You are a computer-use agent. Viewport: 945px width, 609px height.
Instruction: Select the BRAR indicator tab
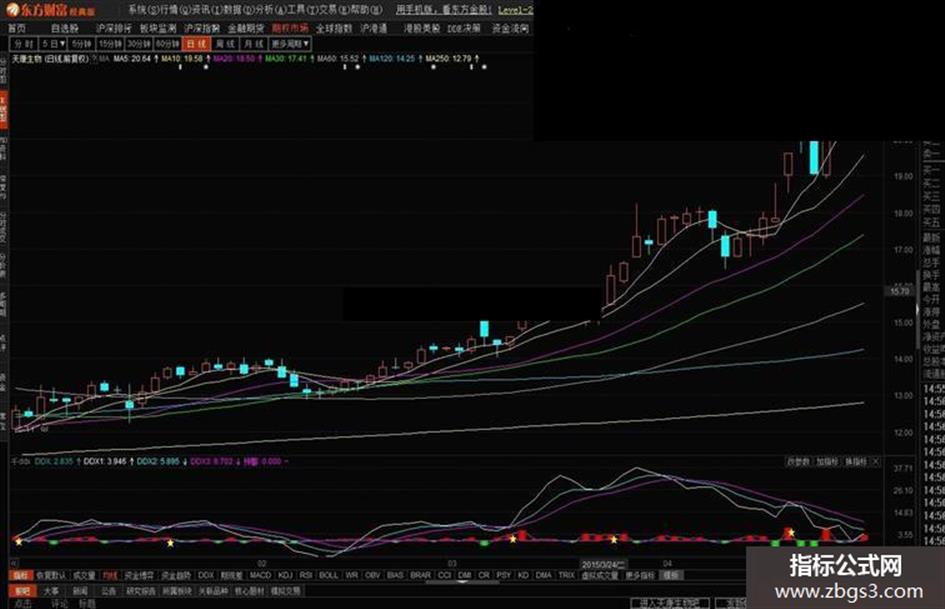click(x=421, y=576)
